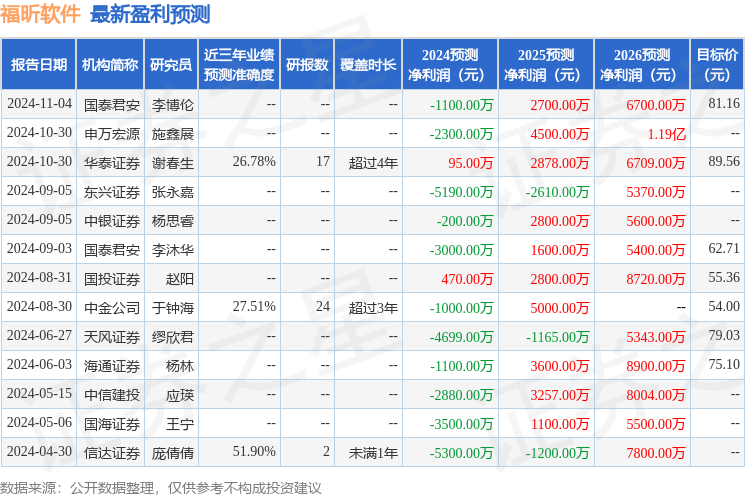Click analyst name 李博伦
This screenshot has width=745, height=497.
pos(172,105)
